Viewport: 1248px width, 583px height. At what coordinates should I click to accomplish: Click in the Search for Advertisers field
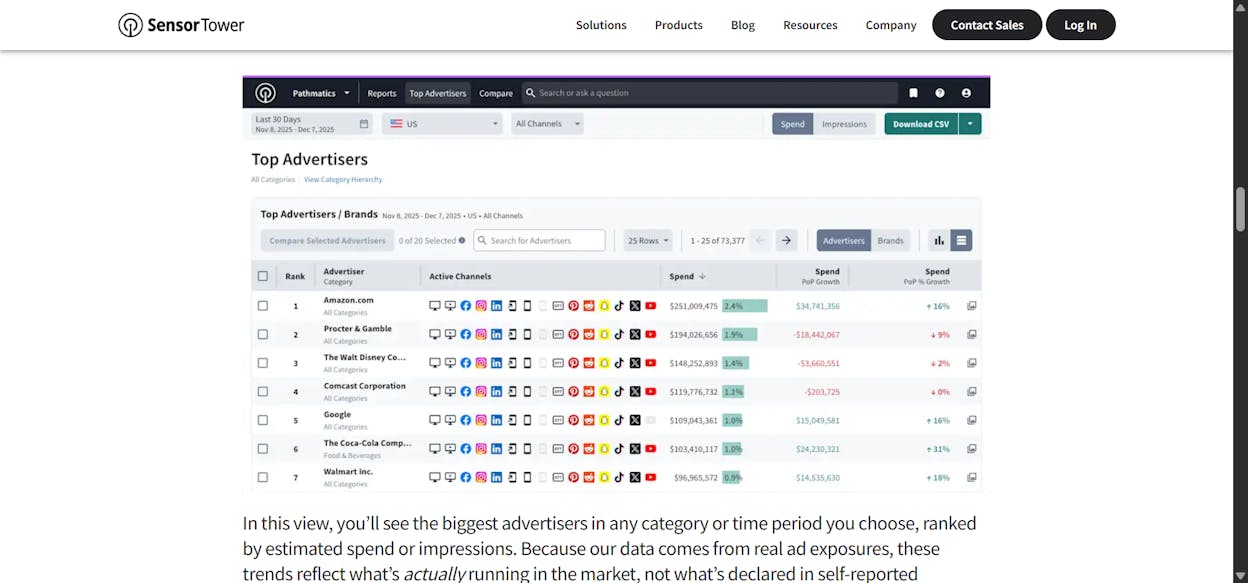point(539,240)
